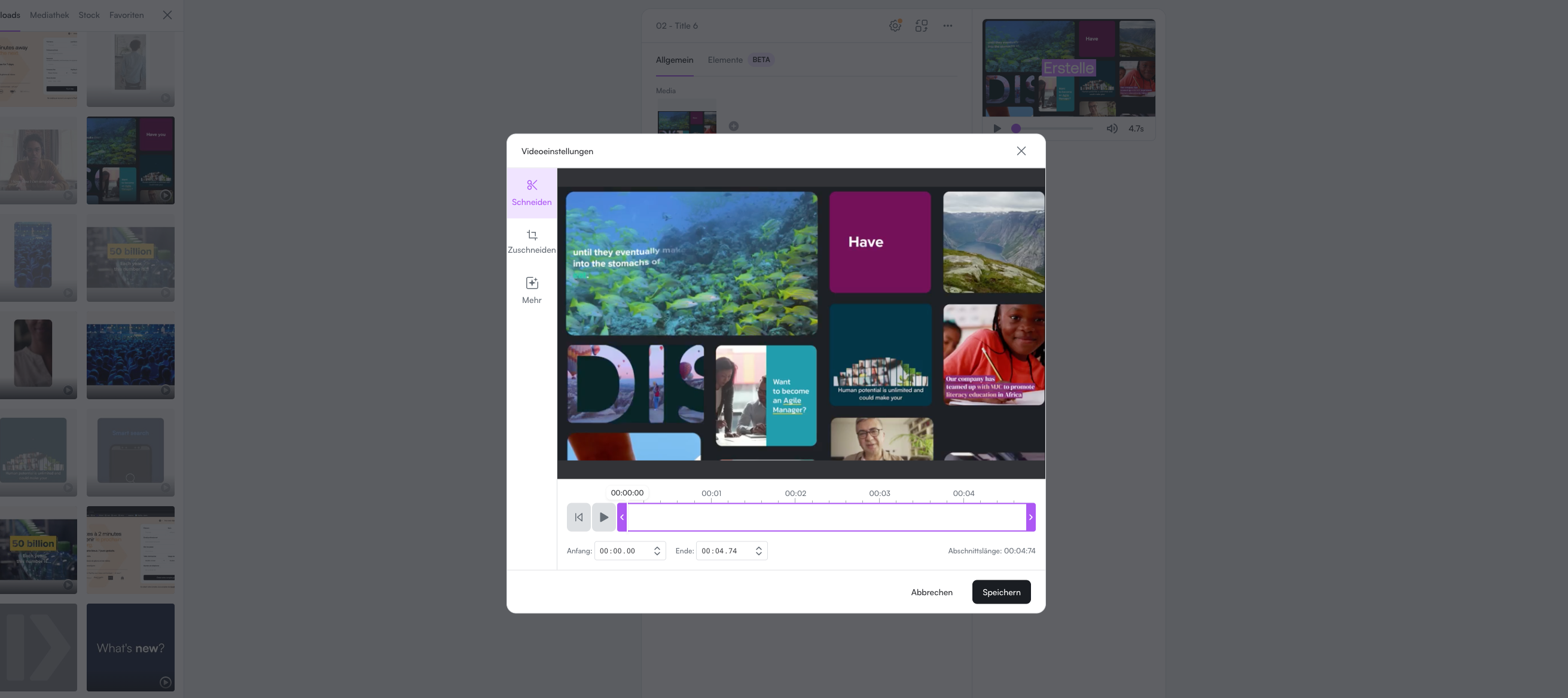Increase the Anfang time with its stepper
1568x698 pixels.
[656, 547]
